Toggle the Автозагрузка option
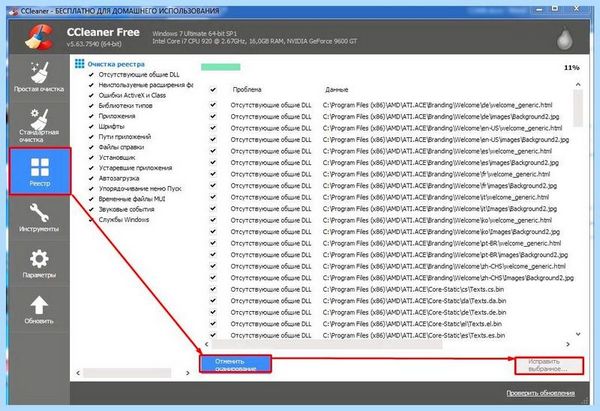 pyautogui.click(x=91, y=178)
